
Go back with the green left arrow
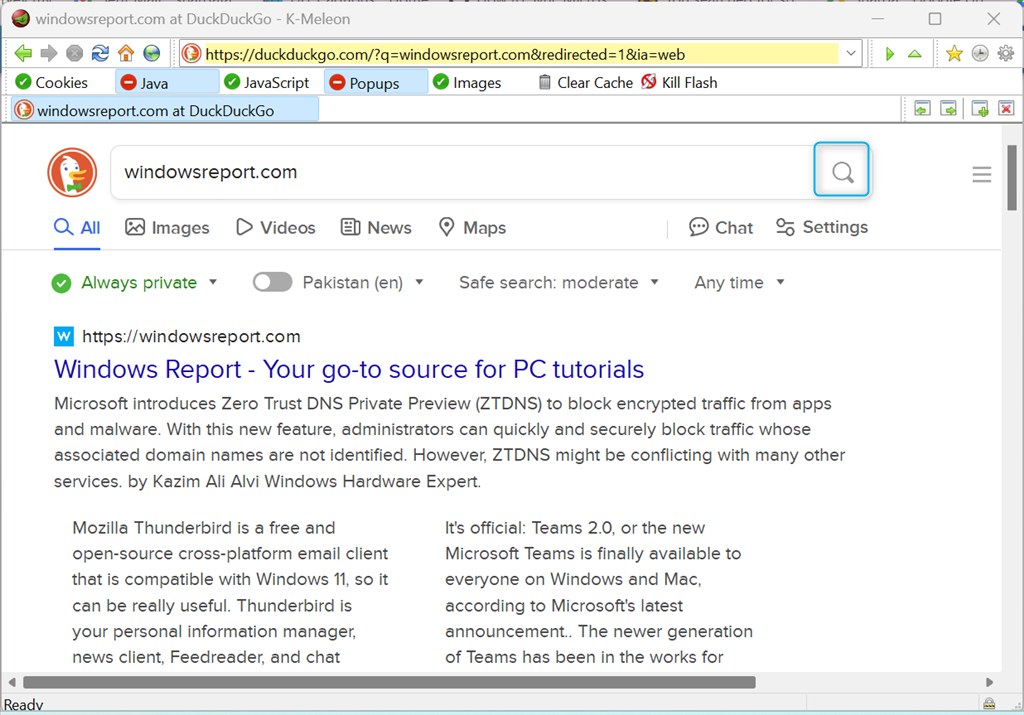coord(23,53)
